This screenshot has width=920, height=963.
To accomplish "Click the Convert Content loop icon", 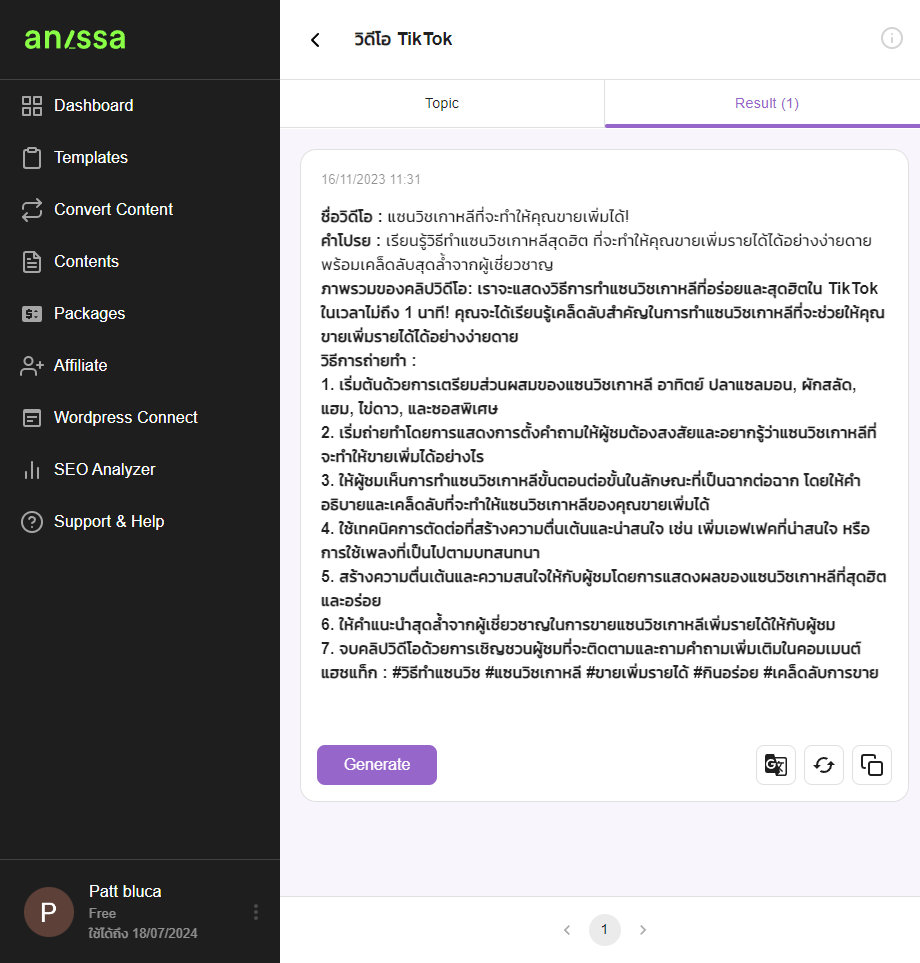I will (x=32, y=209).
